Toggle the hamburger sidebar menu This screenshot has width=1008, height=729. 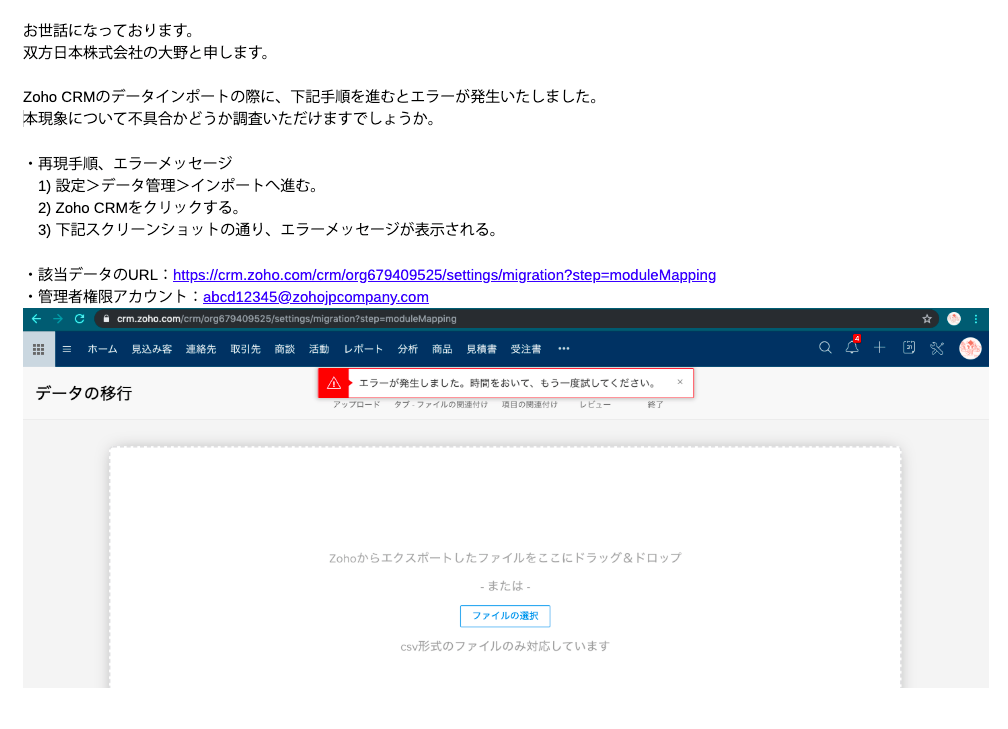coord(67,349)
